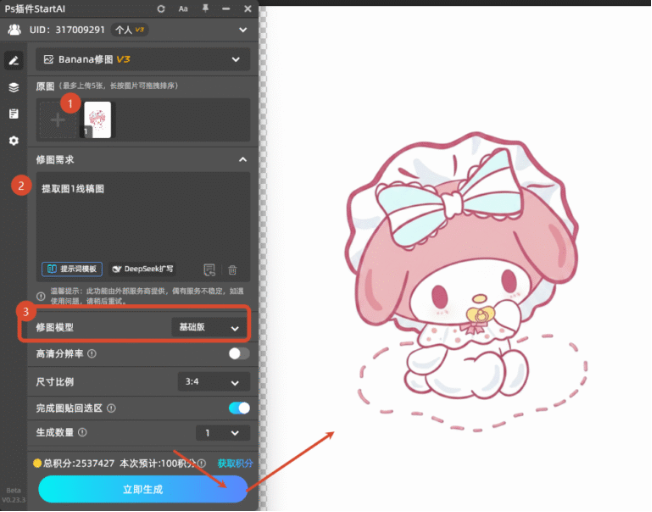Open the 尺寸比例 3:4 dropdown

pyautogui.click(x=214, y=382)
